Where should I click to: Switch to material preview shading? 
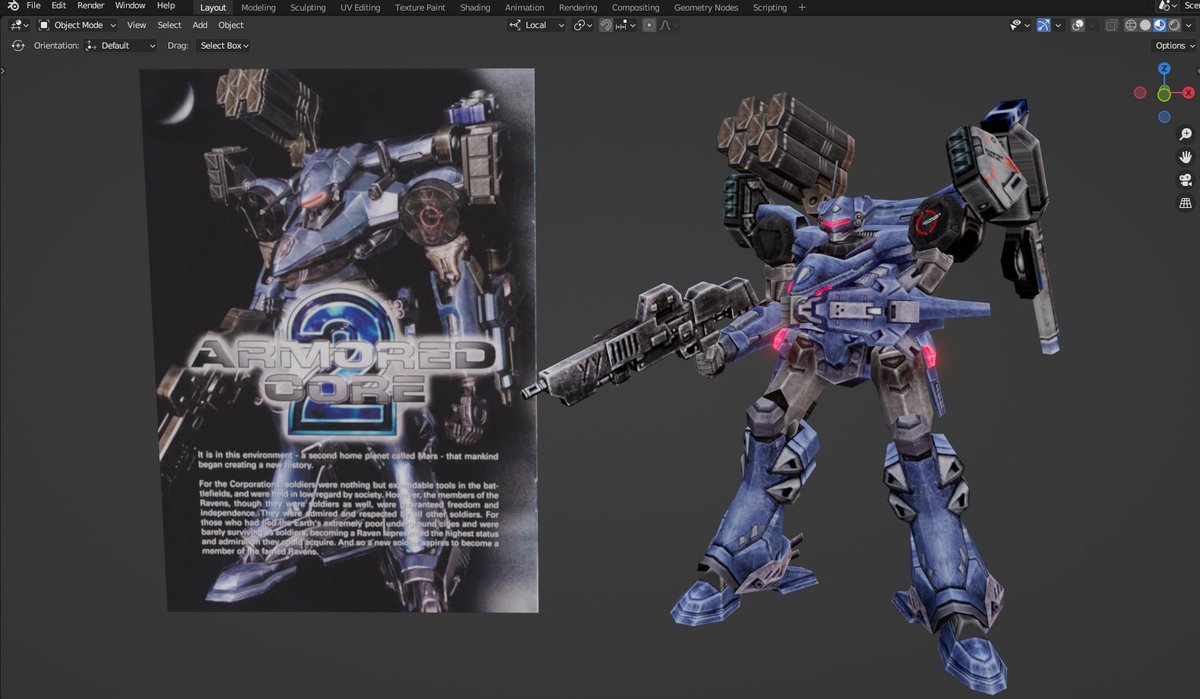tap(1159, 25)
